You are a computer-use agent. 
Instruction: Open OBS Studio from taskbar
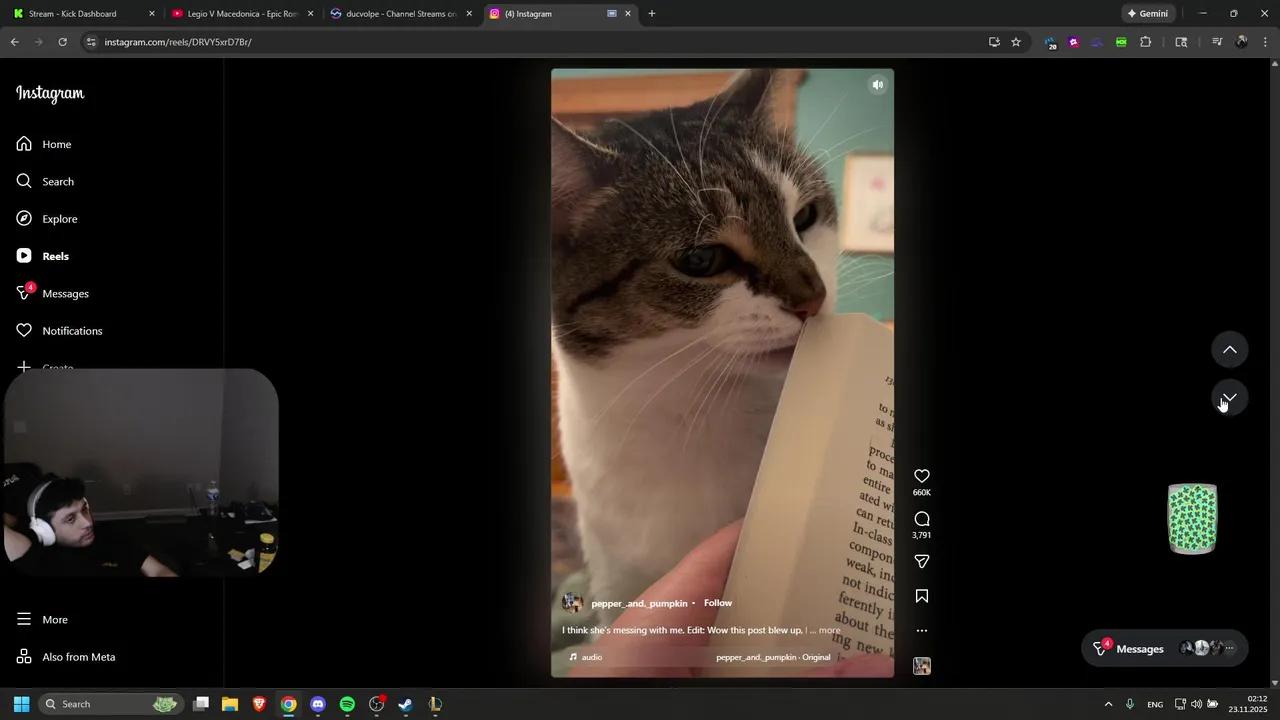[x=376, y=704]
